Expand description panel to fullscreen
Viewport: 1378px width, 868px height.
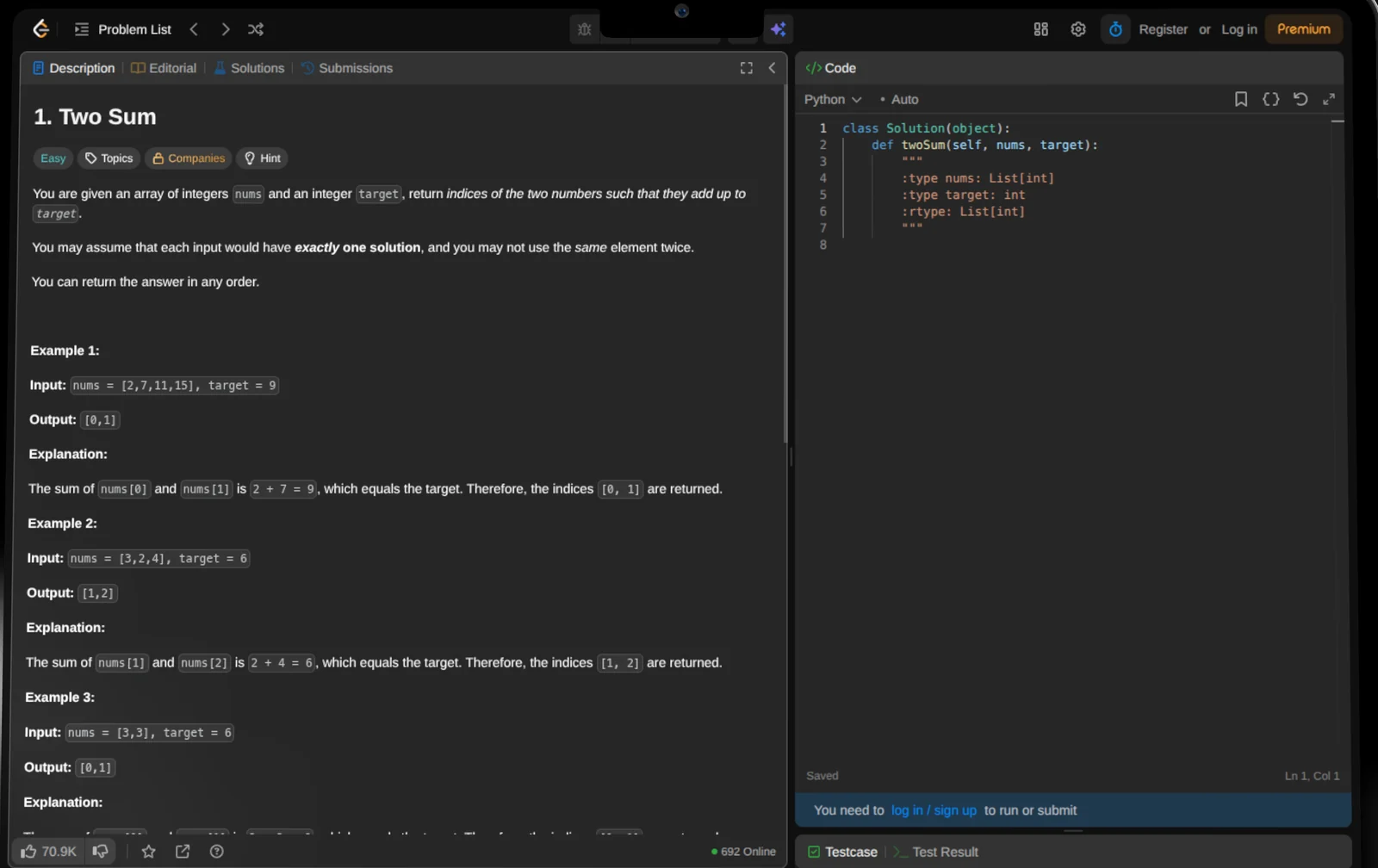(x=747, y=68)
